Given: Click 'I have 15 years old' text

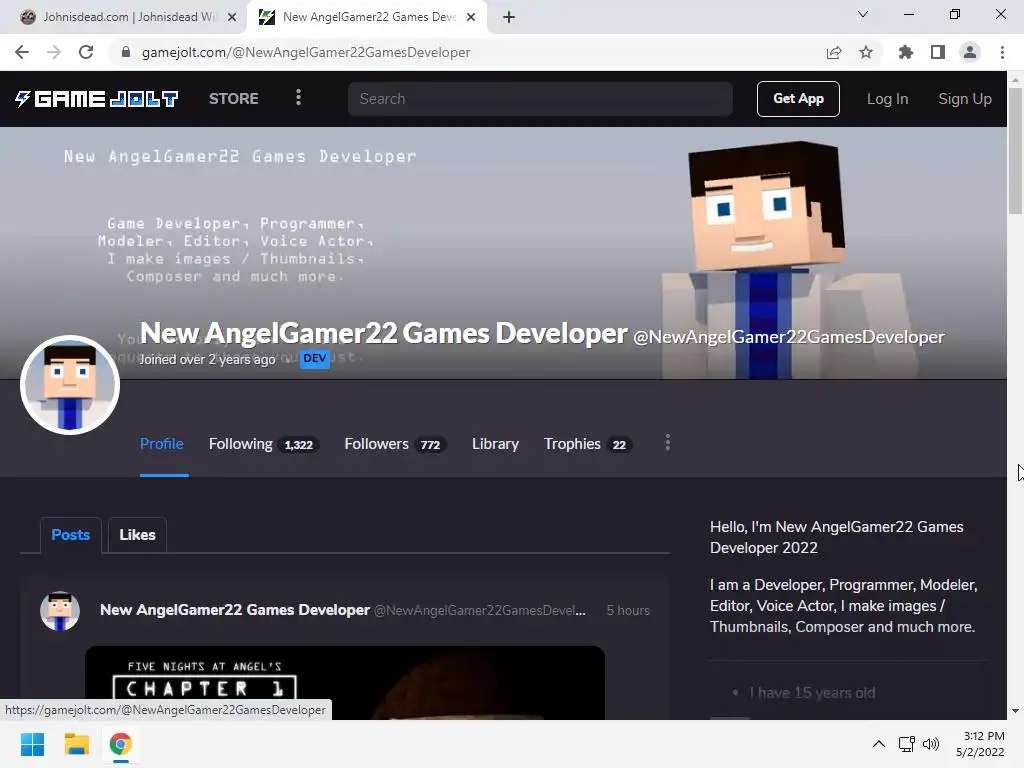Looking at the screenshot, I should coord(812,693).
